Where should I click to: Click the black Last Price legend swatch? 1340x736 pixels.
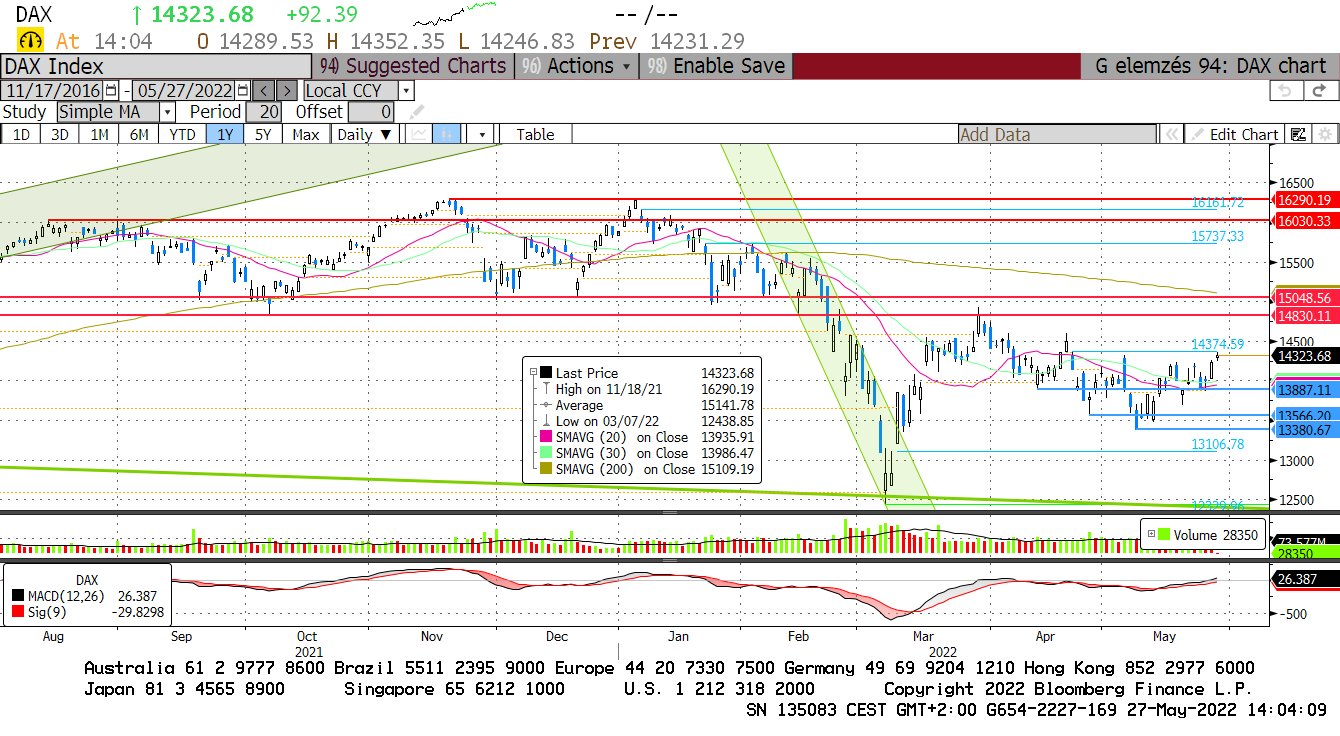[545, 373]
